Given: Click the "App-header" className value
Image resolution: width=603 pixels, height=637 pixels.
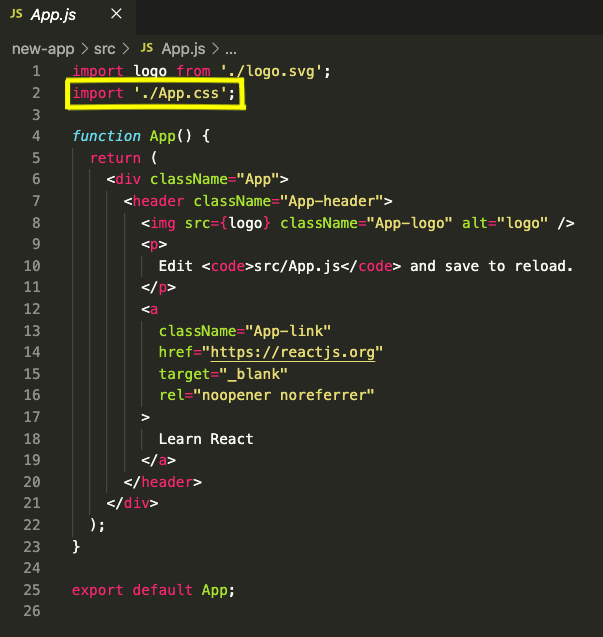Looking at the screenshot, I should pyautogui.click(x=332, y=201).
